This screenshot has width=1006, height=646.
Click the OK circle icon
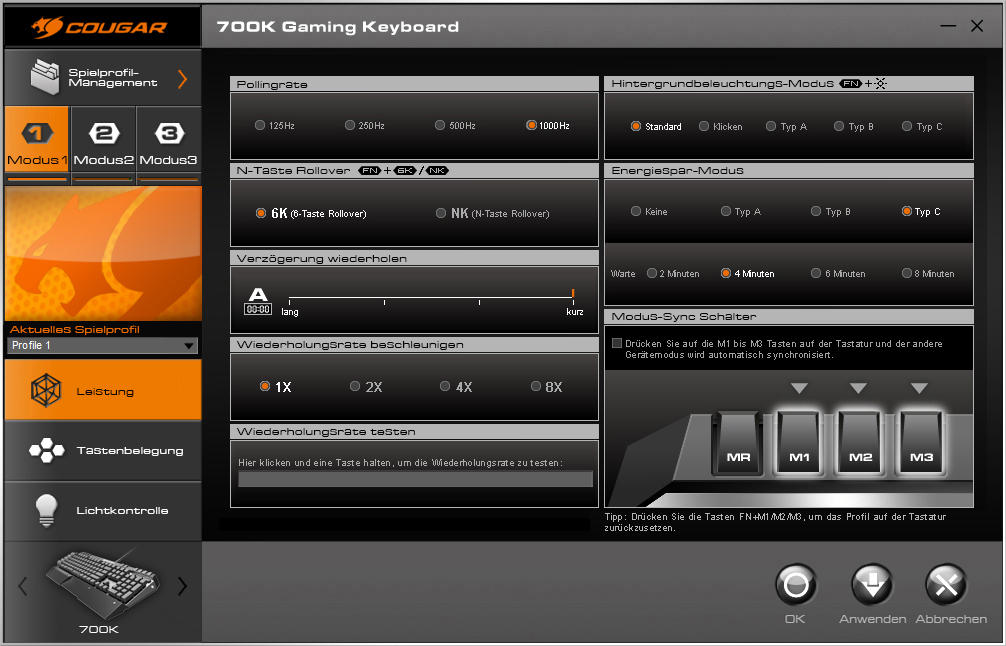[795, 585]
